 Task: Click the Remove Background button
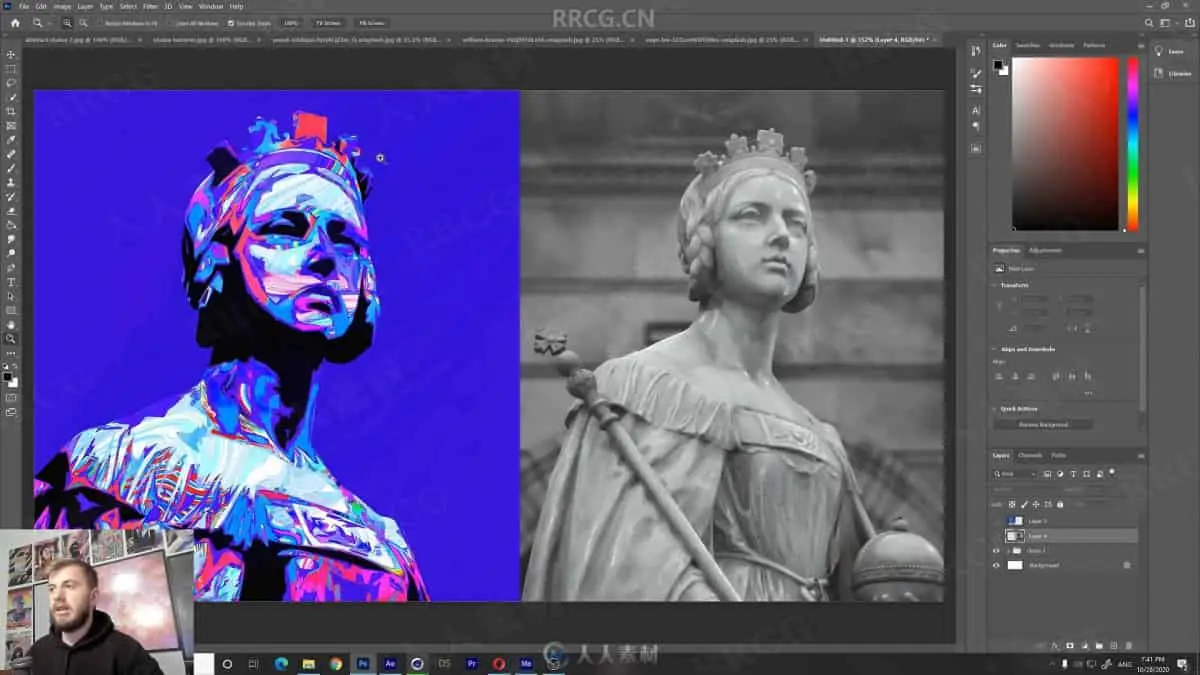click(x=1043, y=424)
